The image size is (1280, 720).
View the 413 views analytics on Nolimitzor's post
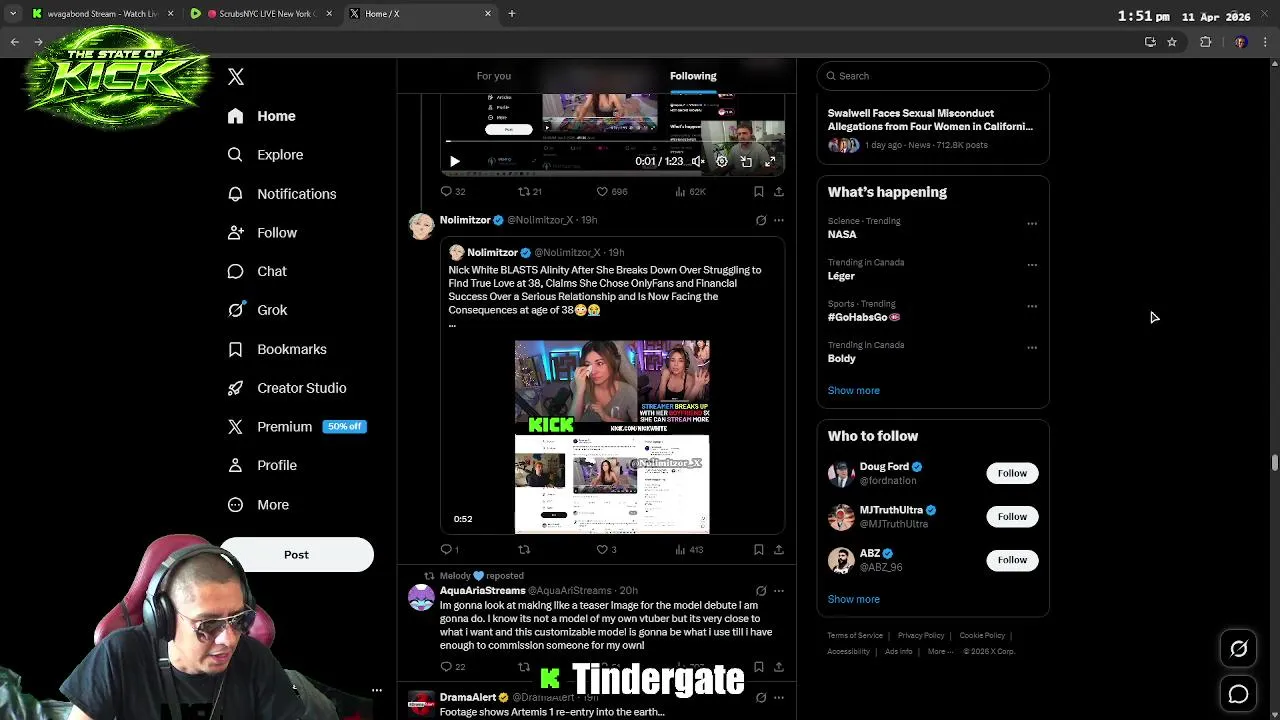pyautogui.click(x=690, y=549)
